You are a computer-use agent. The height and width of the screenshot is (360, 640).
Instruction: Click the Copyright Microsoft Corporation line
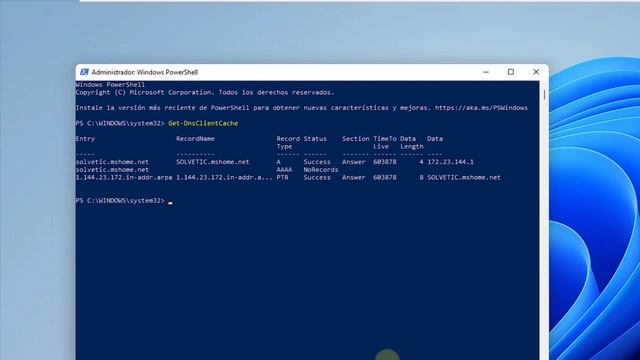pyautogui.click(x=205, y=93)
